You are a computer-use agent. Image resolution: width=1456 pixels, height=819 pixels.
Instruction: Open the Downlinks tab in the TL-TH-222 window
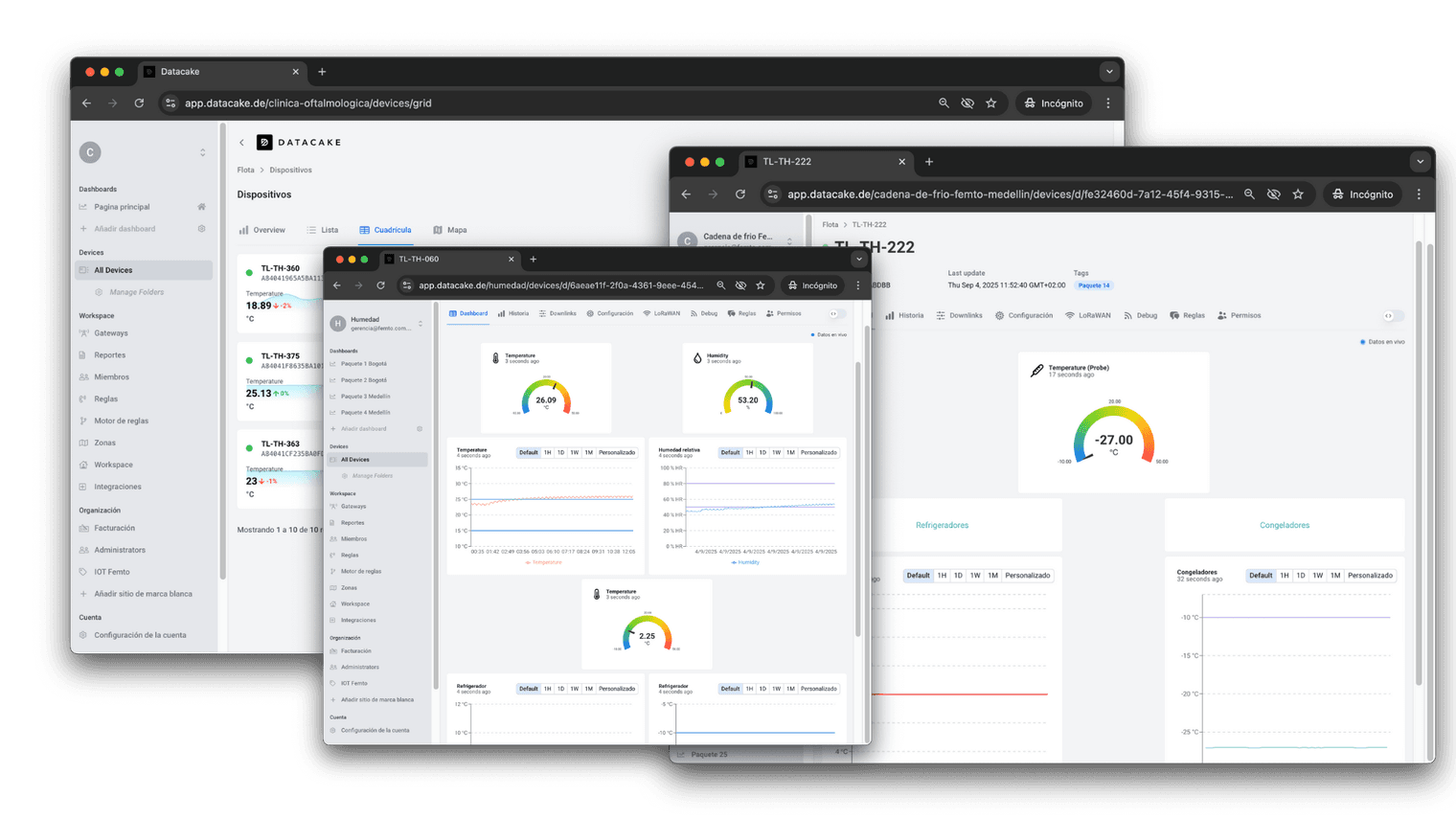pyautogui.click(x=959, y=315)
